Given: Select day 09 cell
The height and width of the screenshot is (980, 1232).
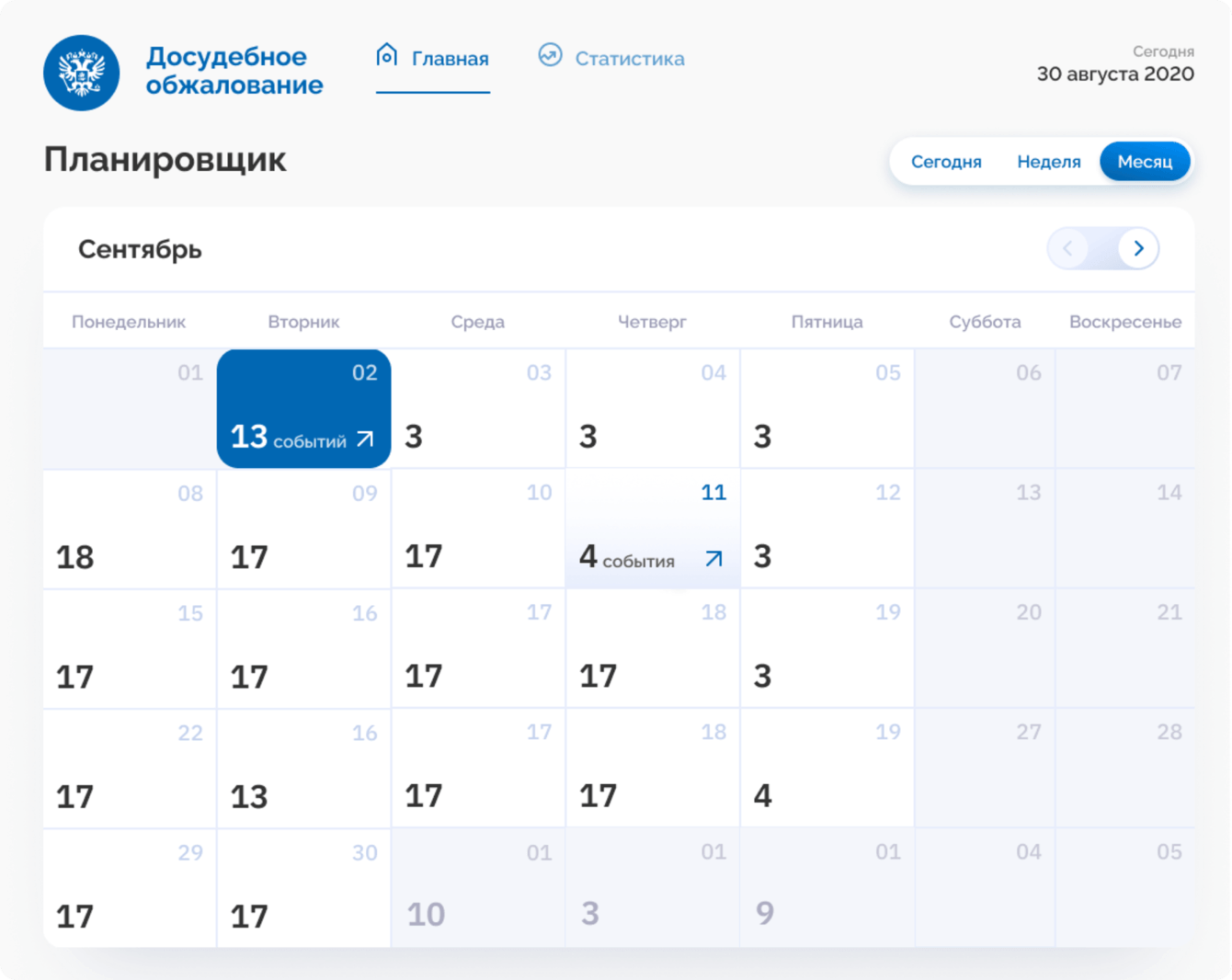Looking at the screenshot, I should tap(304, 529).
